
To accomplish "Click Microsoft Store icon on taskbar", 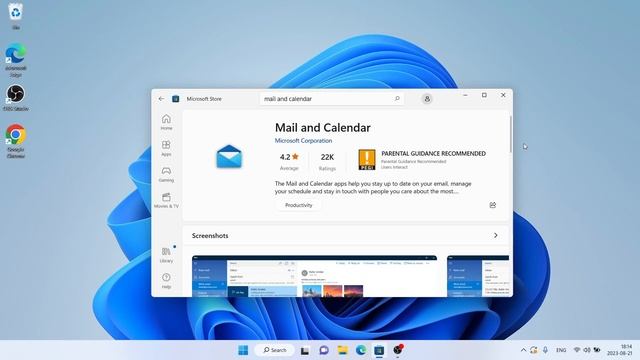I will (379, 350).
